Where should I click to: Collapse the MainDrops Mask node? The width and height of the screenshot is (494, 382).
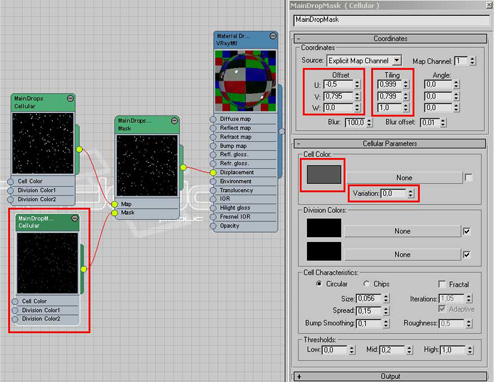[x=174, y=121]
